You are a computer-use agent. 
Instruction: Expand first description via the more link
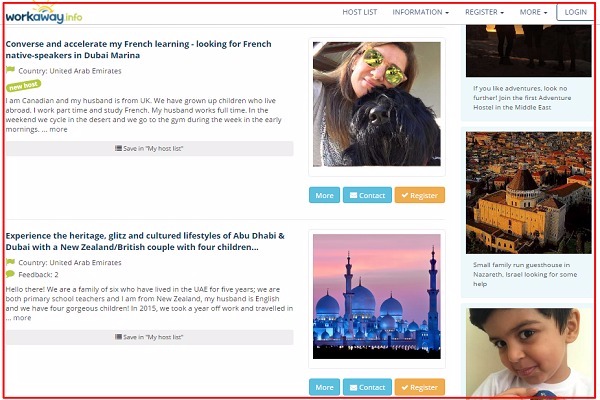click(59, 129)
